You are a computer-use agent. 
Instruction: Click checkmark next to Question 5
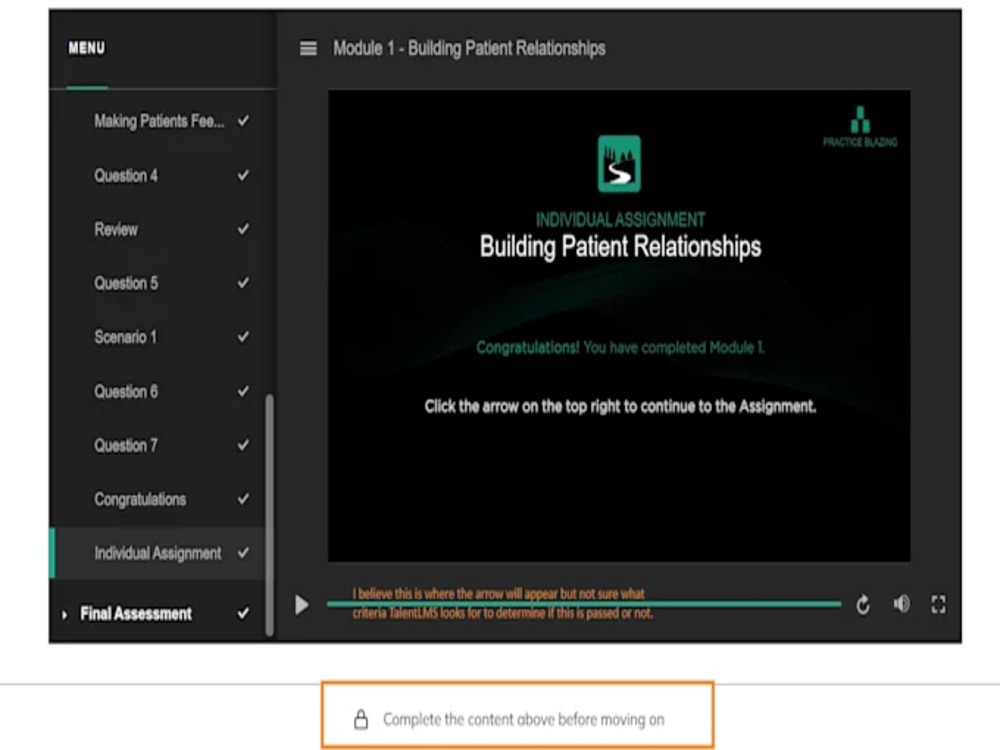(x=243, y=283)
